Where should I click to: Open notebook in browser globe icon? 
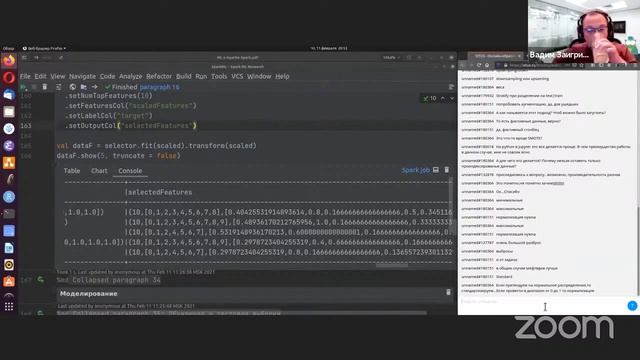(73, 87)
